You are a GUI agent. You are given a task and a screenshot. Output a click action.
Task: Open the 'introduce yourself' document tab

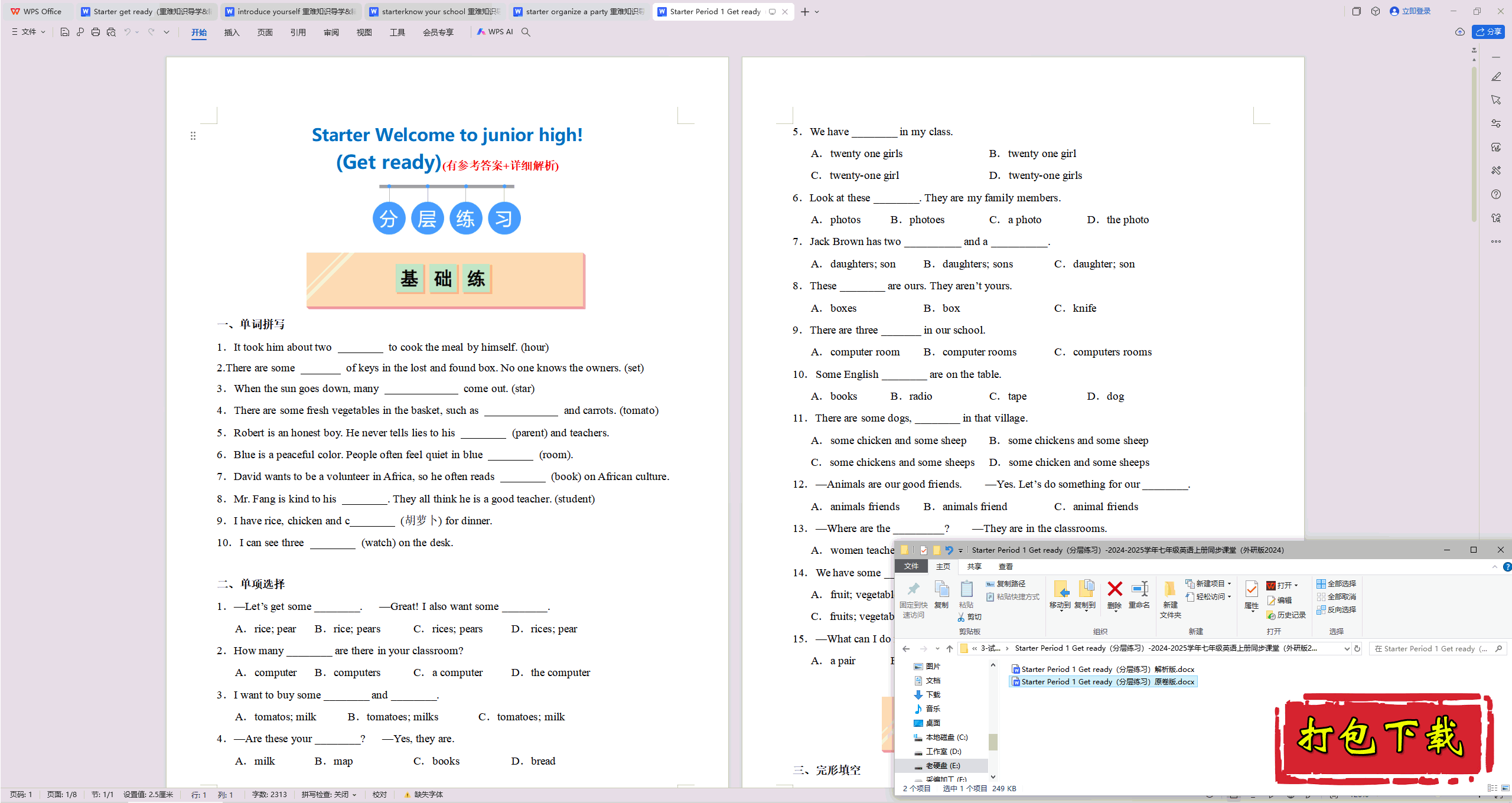coord(291,11)
